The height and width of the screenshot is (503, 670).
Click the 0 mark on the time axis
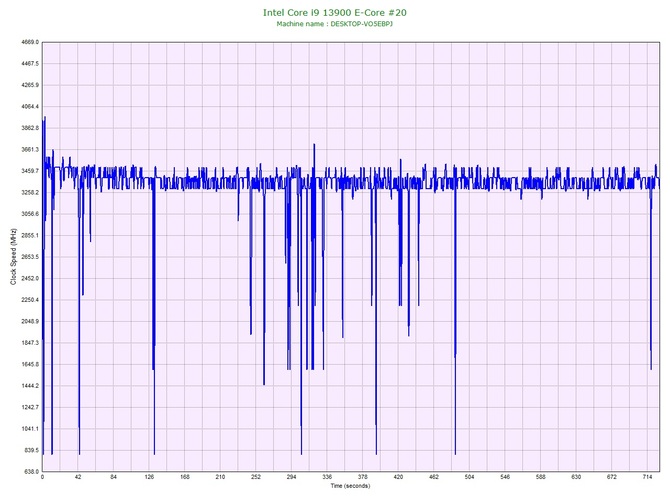(x=42, y=477)
